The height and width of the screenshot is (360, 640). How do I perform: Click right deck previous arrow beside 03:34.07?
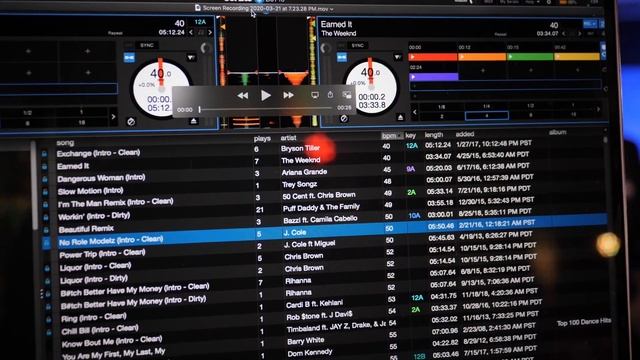[564, 33]
